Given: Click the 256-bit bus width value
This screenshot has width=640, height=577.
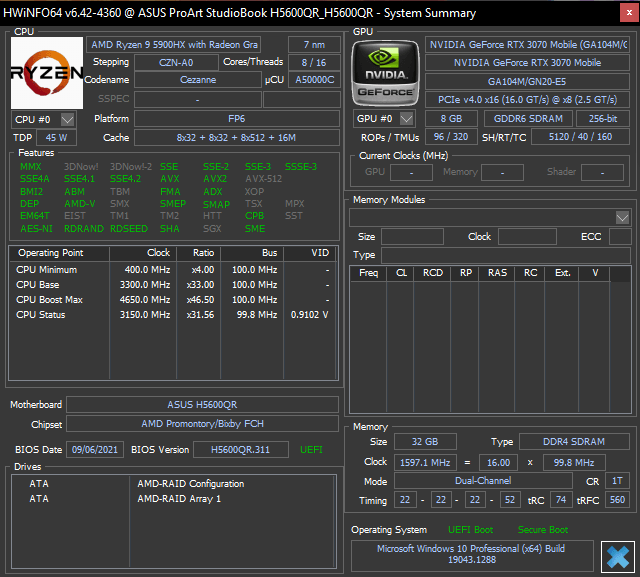Looking at the screenshot, I should click(603, 119).
